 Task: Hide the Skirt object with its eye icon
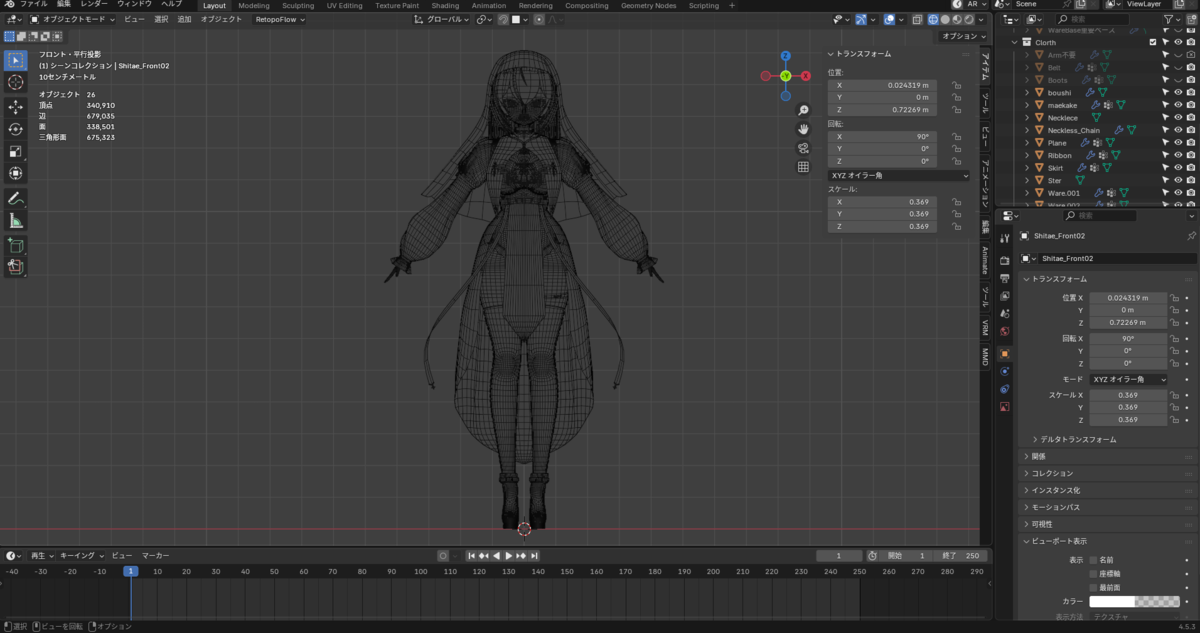tap(1178, 168)
